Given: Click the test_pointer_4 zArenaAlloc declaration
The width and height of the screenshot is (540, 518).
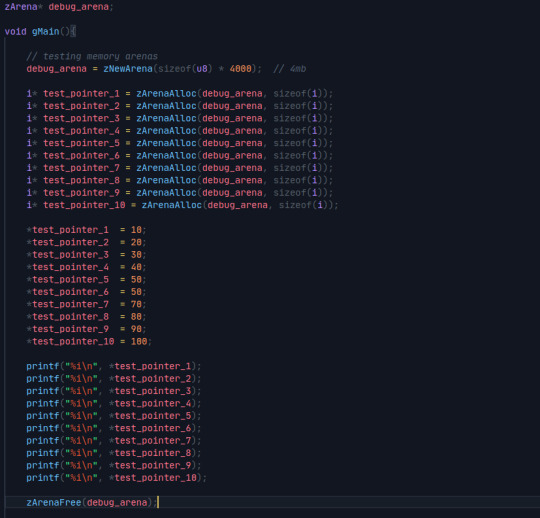Looking at the screenshot, I should click(x=180, y=131).
